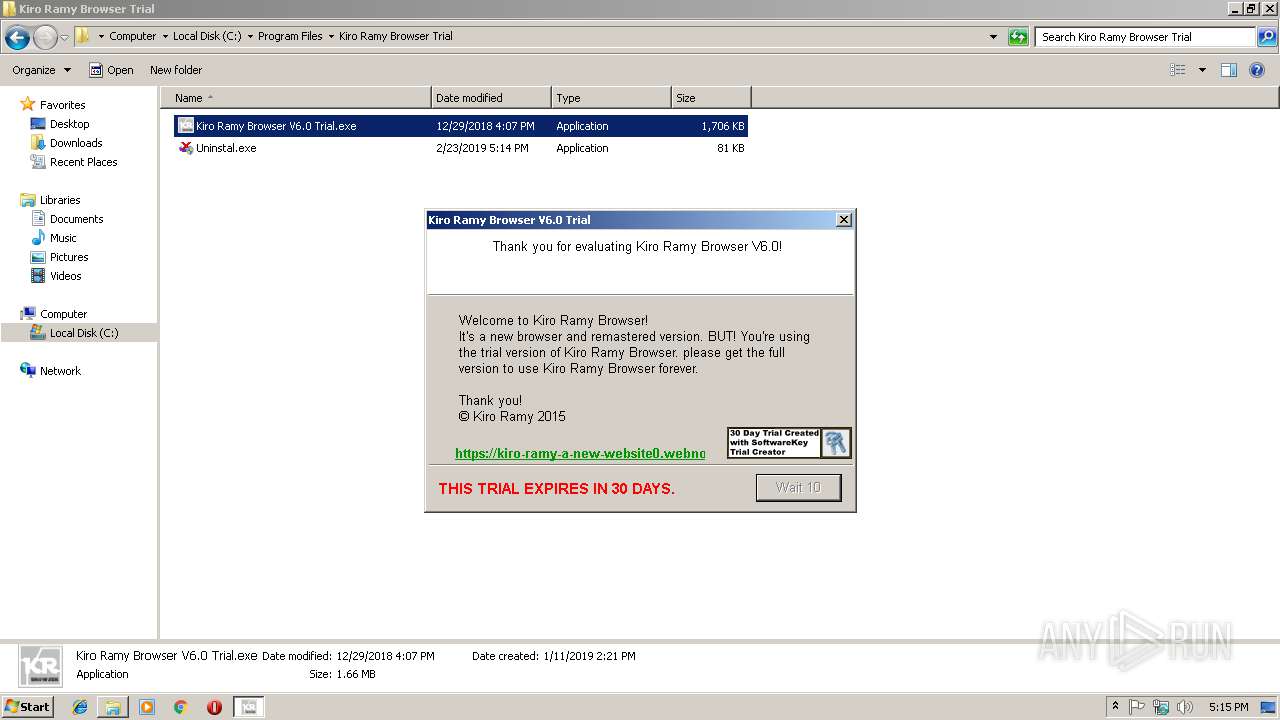Click the Wait 10 button
This screenshot has height=720, width=1280.
pyautogui.click(x=798, y=487)
